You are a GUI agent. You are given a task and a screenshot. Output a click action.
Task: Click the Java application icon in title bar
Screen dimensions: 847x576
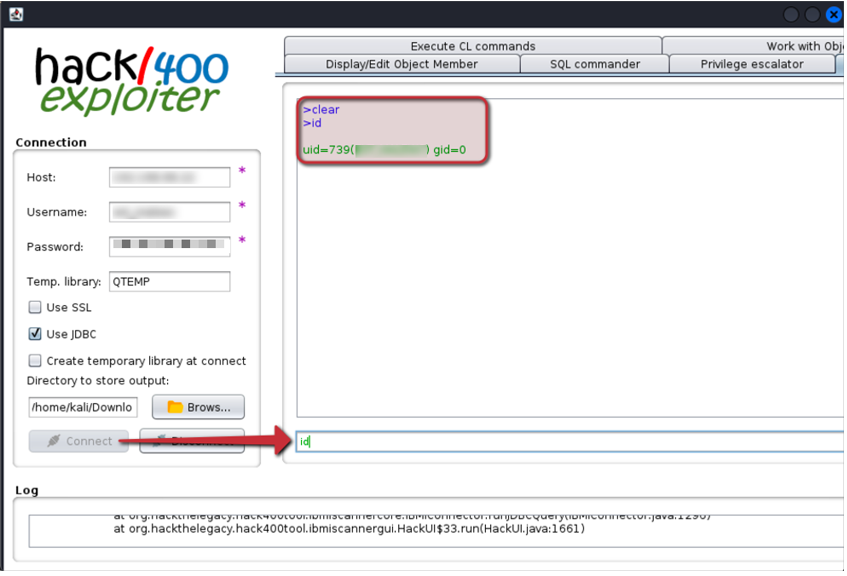tap(16, 14)
